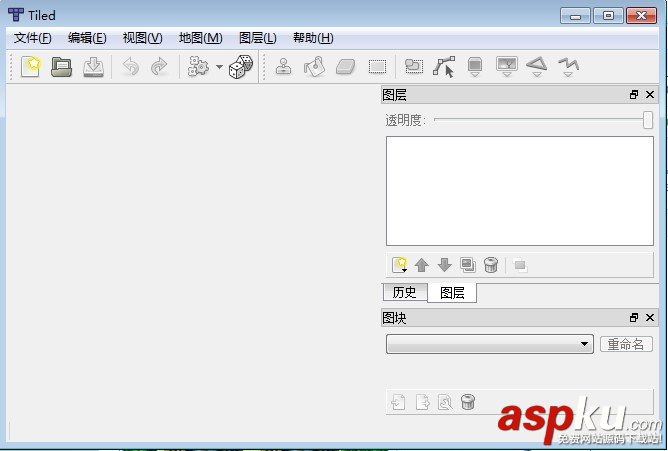Export tileset icon in 图块 panel
The height and width of the screenshot is (451, 668).
pyautogui.click(x=422, y=402)
